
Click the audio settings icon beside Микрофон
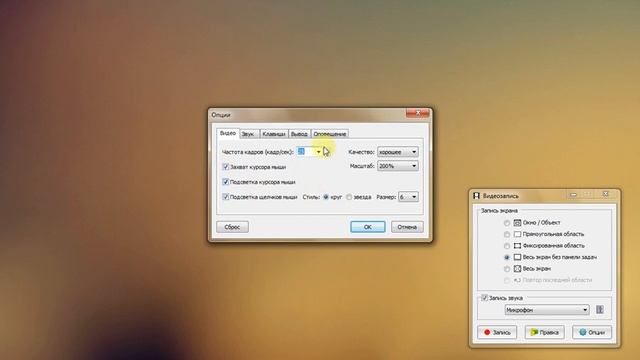pyautogui.click(x=600, y=309)
